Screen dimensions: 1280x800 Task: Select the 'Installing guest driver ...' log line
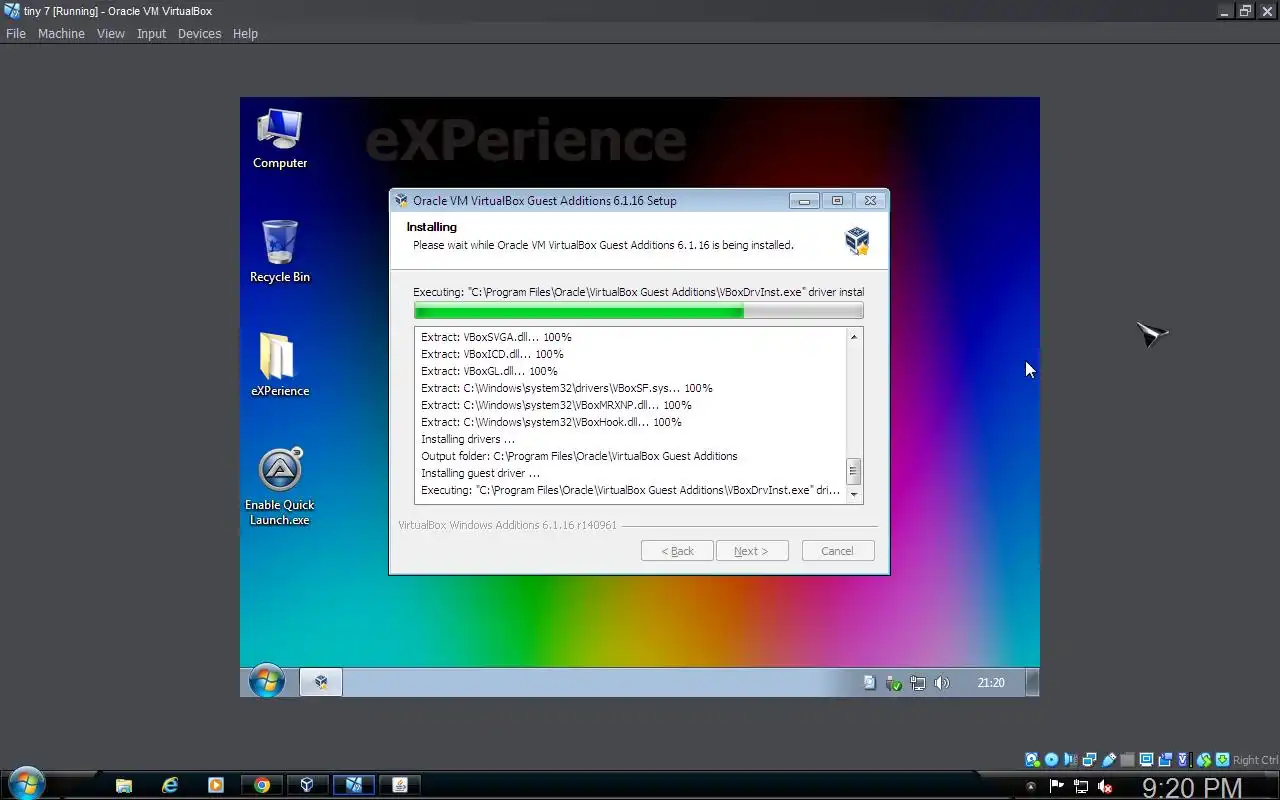pyautogui.click(x=480, y=473)
